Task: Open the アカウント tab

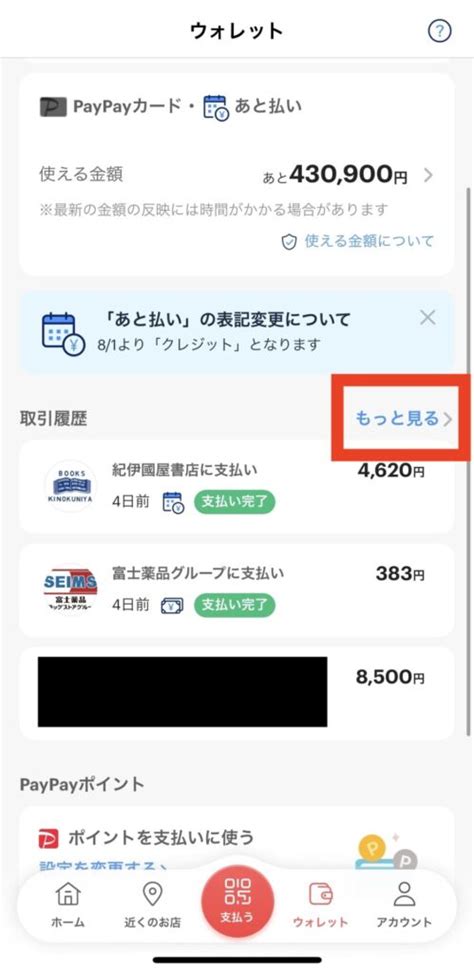Action: 404,905
